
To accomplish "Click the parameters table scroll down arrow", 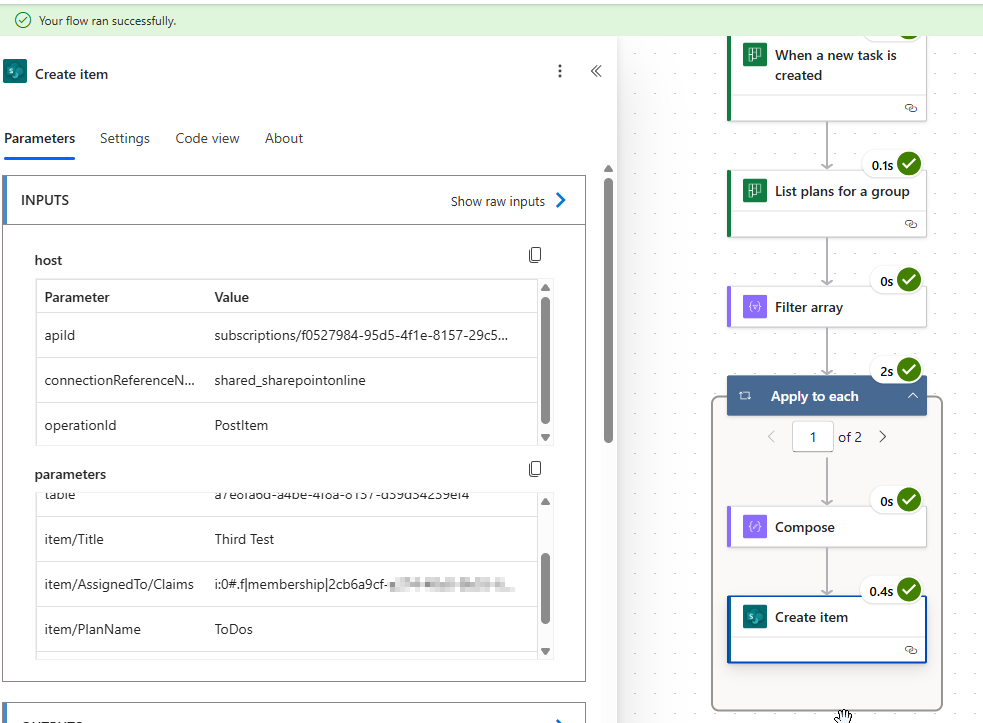I will (x=545, y=651).
